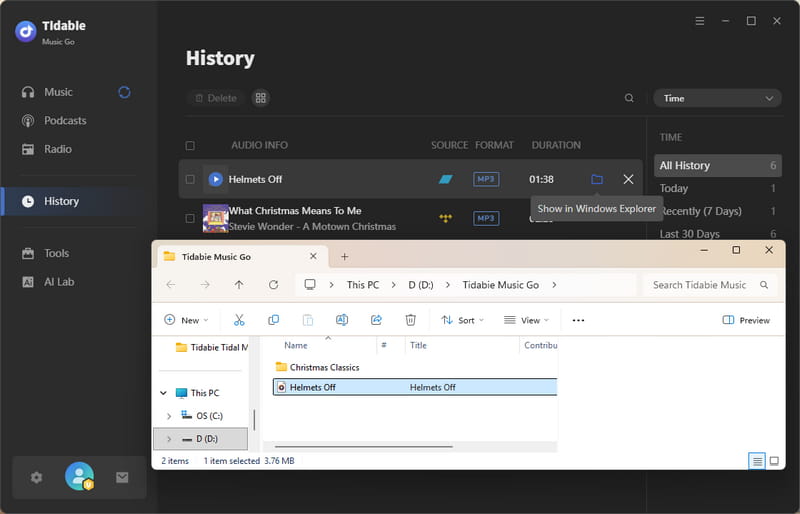
Task: Open the Tools section
Action: point(45,254)
